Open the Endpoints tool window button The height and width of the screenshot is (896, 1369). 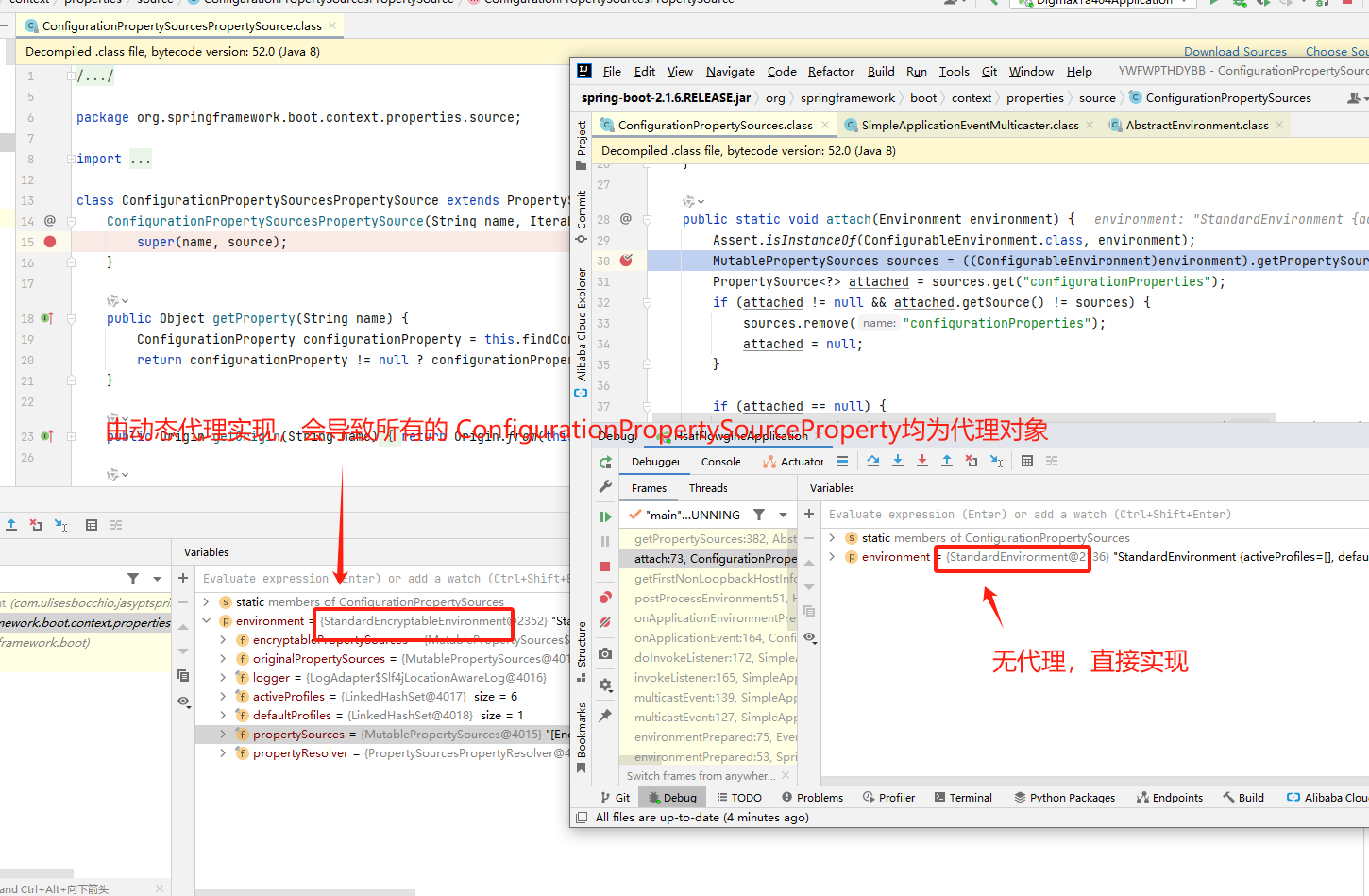click(1170, 798)
